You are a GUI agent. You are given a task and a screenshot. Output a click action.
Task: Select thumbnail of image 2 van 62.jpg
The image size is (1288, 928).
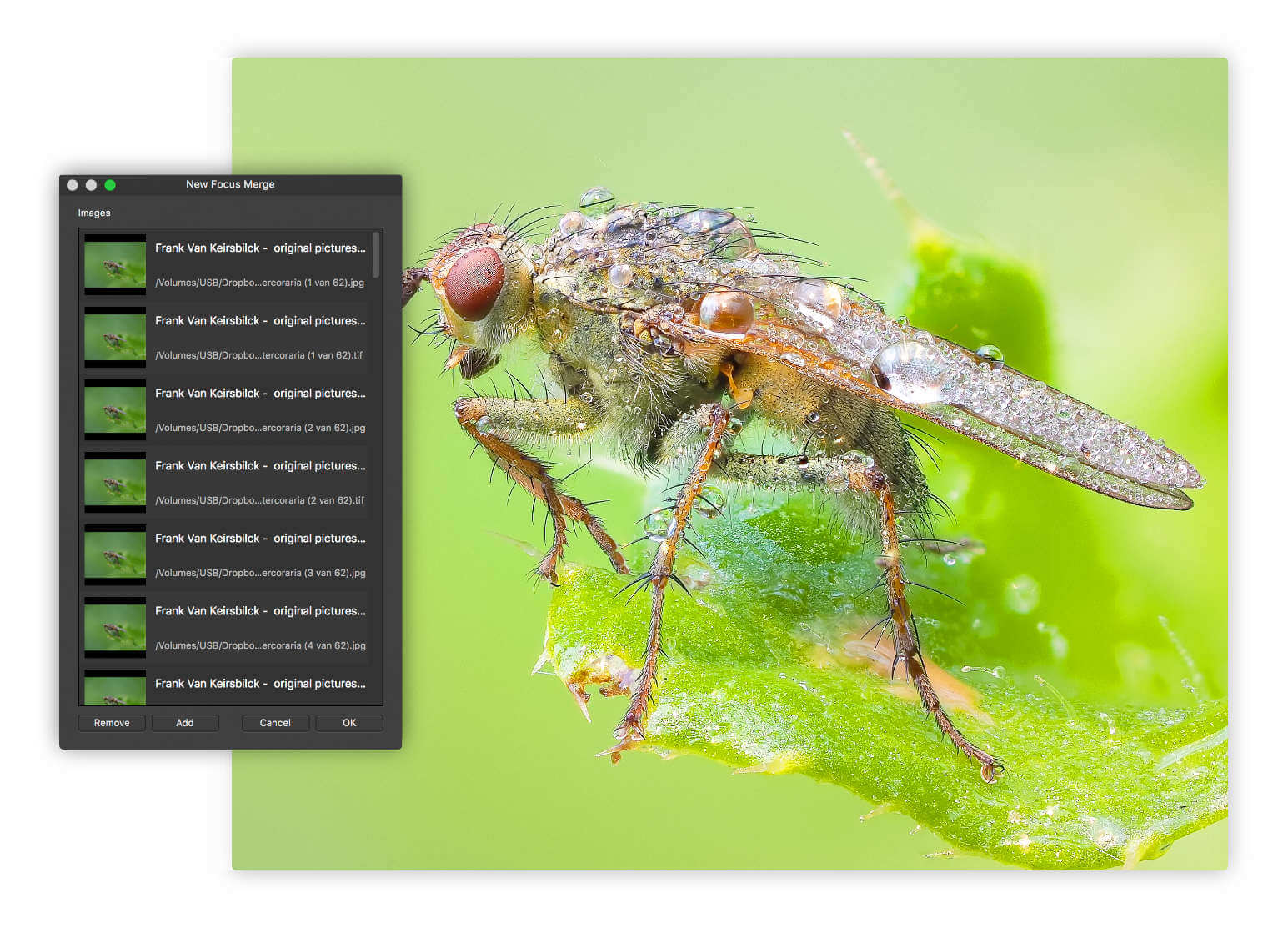(115, 409)
